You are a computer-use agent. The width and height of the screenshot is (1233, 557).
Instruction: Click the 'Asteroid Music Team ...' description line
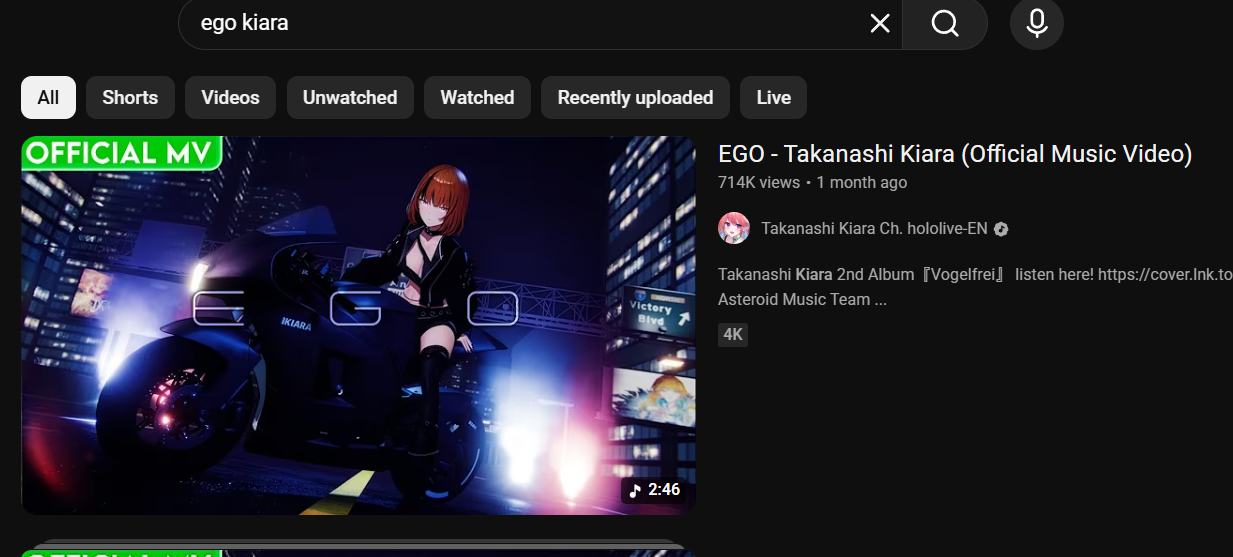pos(802,299)
